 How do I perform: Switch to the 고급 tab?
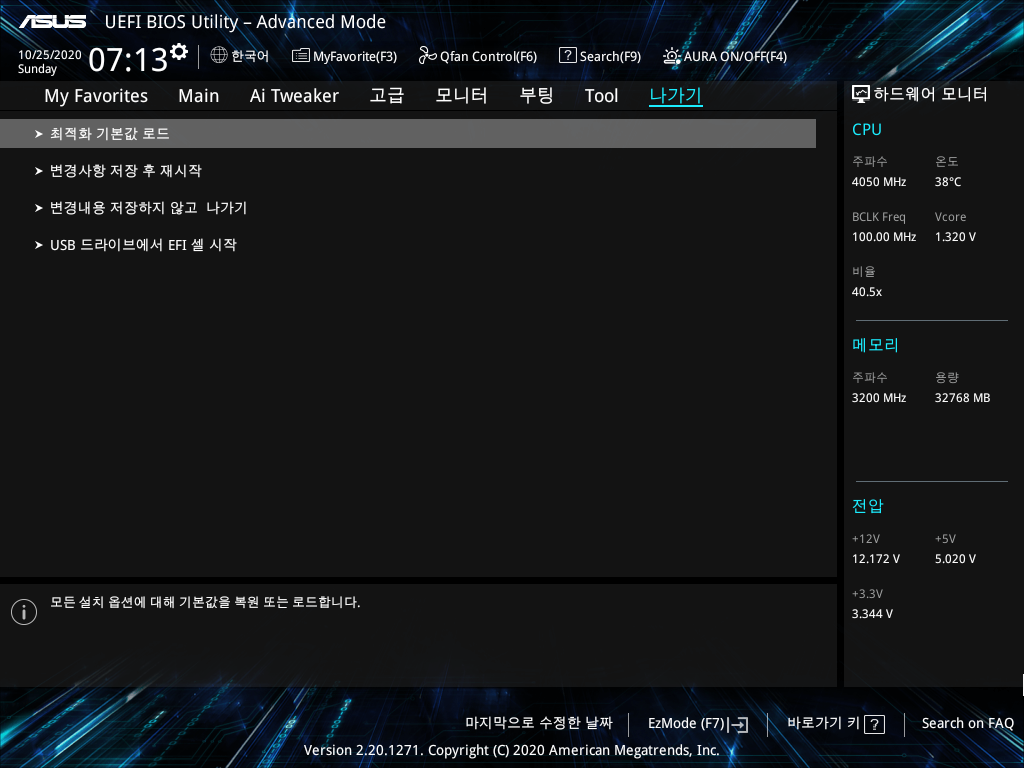coord(387,96)
